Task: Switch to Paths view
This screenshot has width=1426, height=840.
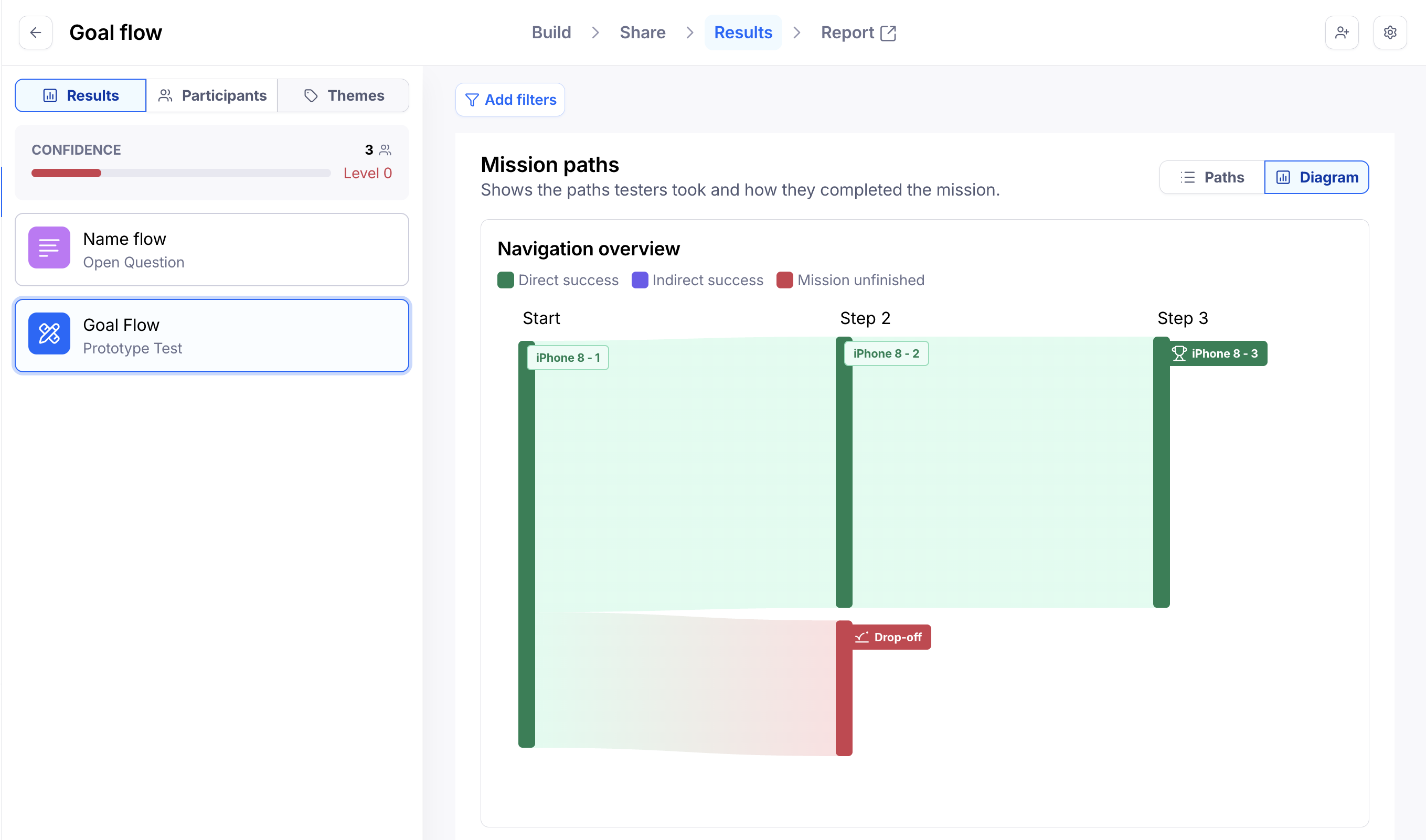Action: 1212,178
